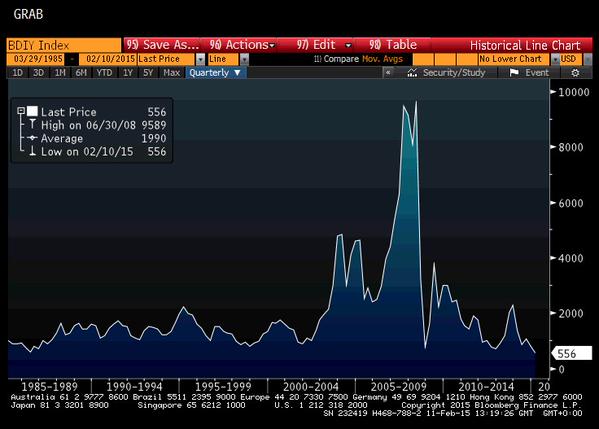This screenshot has width=599, height=429.
Task: Click the BDIY Index ticker field
Action: click(63, 45)
